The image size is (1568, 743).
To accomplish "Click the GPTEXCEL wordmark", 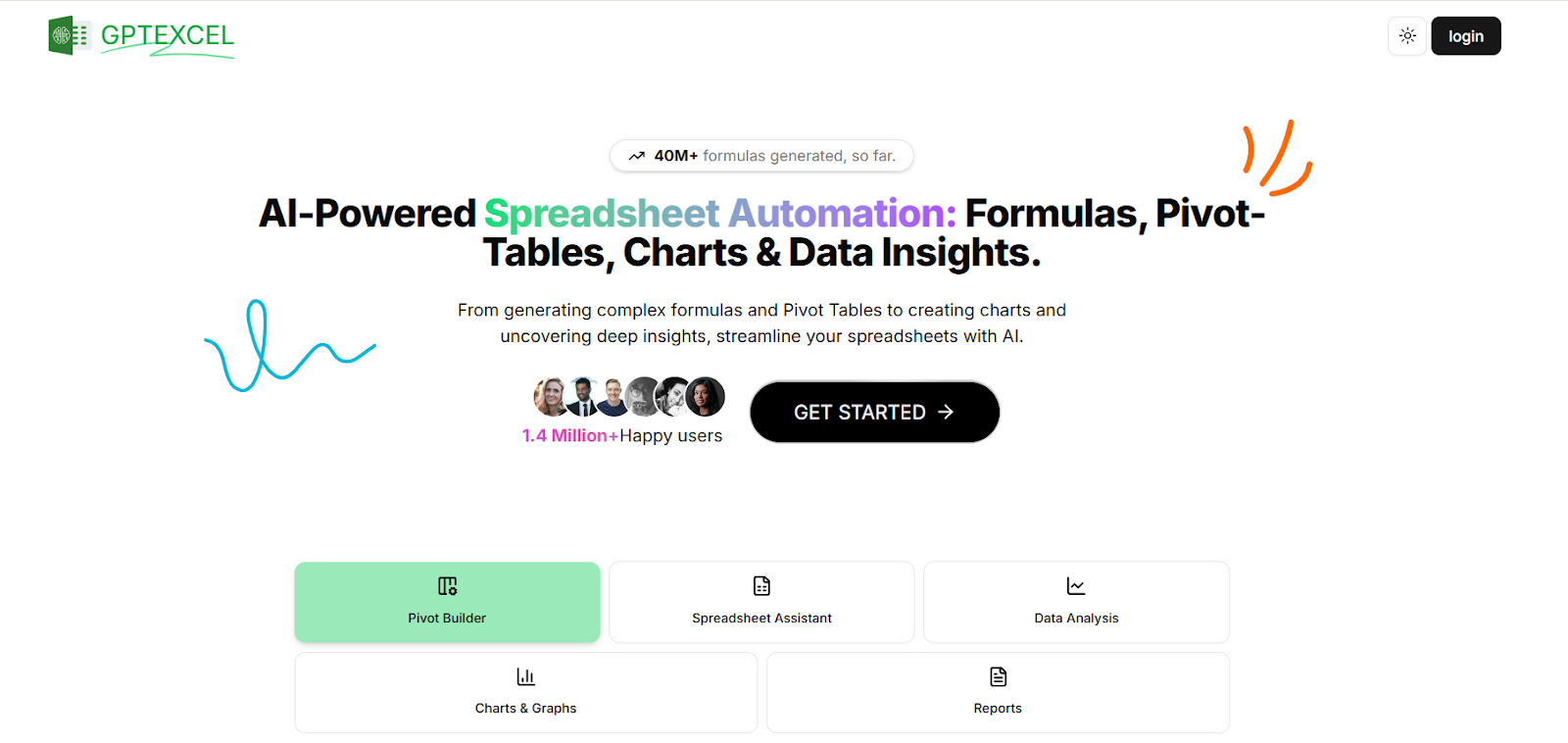I will pos(167,35).
